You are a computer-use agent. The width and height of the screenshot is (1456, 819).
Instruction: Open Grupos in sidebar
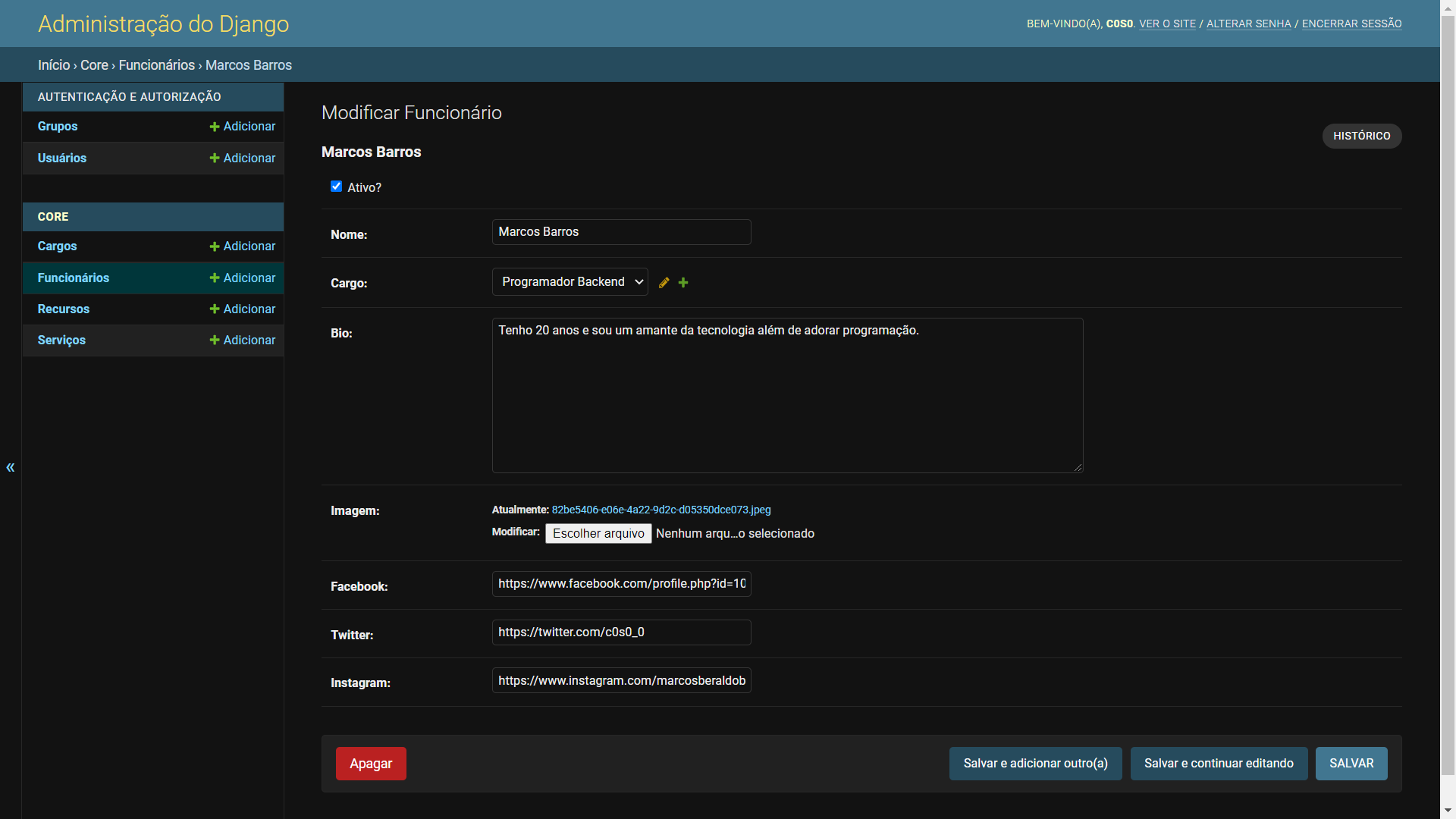[58, 127]
